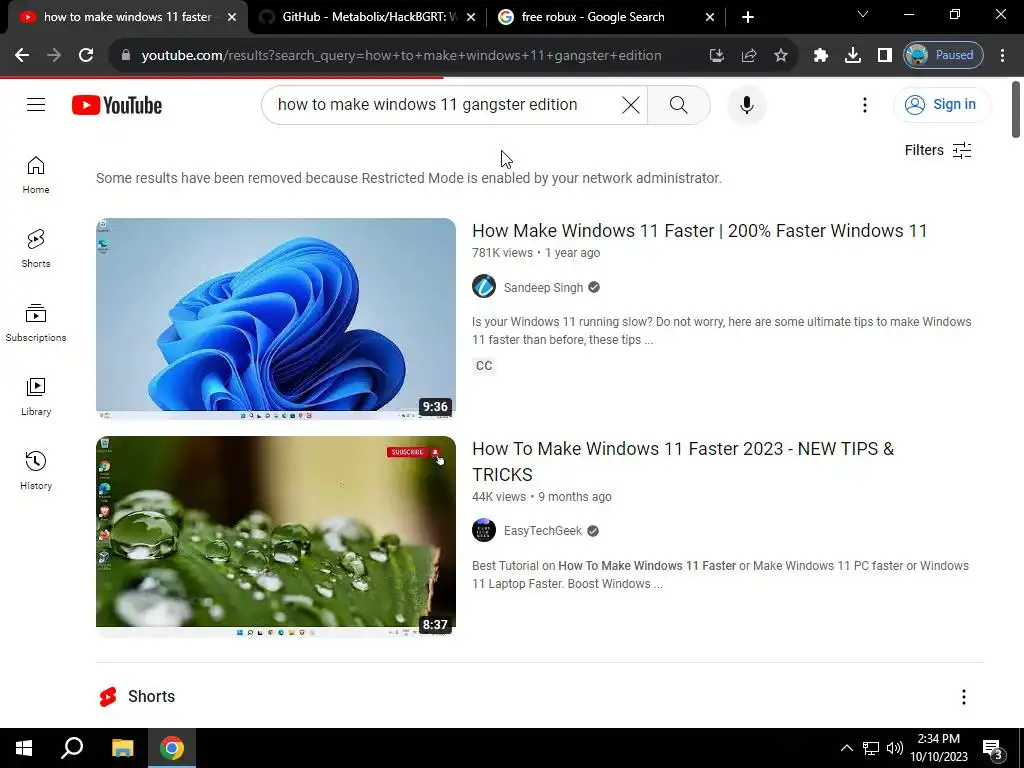Go to Home in the sidebar
The width and height of the screenshot is (1024, 768).
[x=36, y=175]
